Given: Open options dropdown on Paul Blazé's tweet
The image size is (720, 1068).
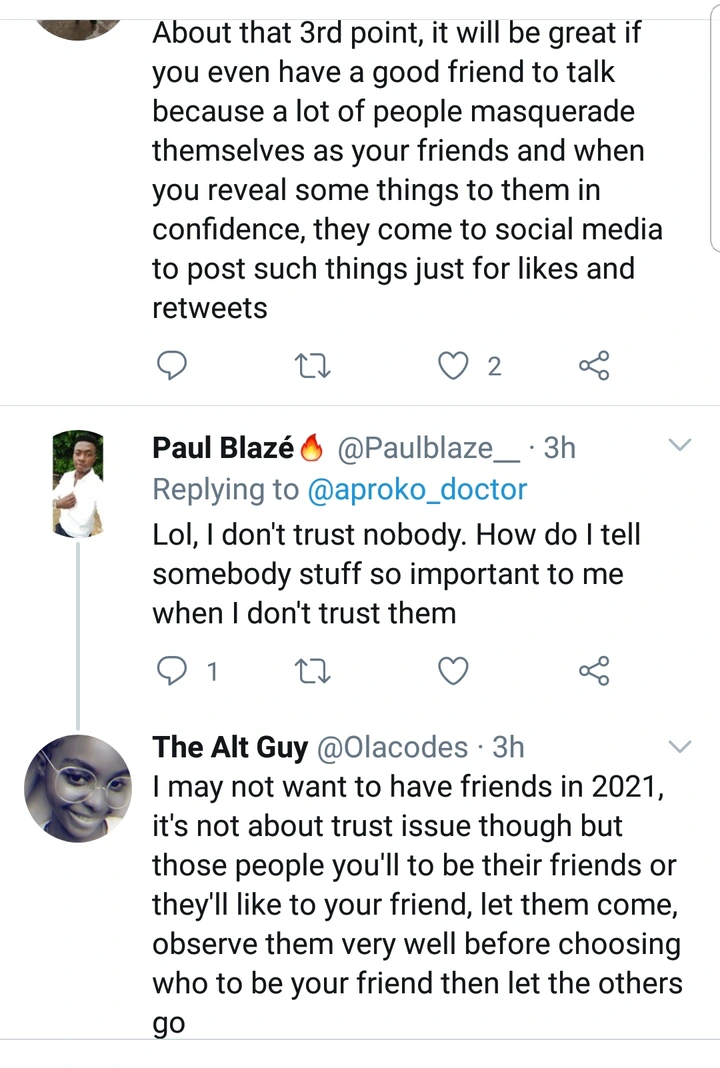Looking at the screenshot, I should coord(679,444).
